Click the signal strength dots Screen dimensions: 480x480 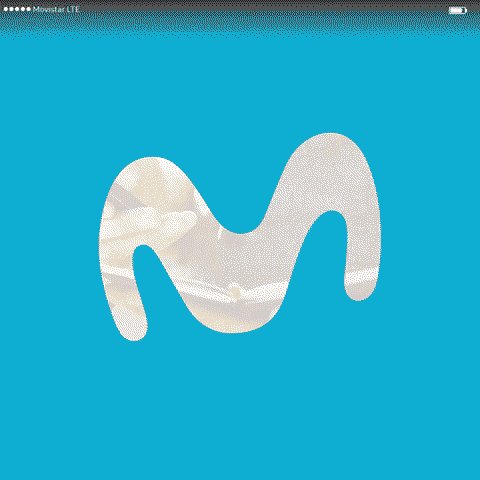(17, 9)
